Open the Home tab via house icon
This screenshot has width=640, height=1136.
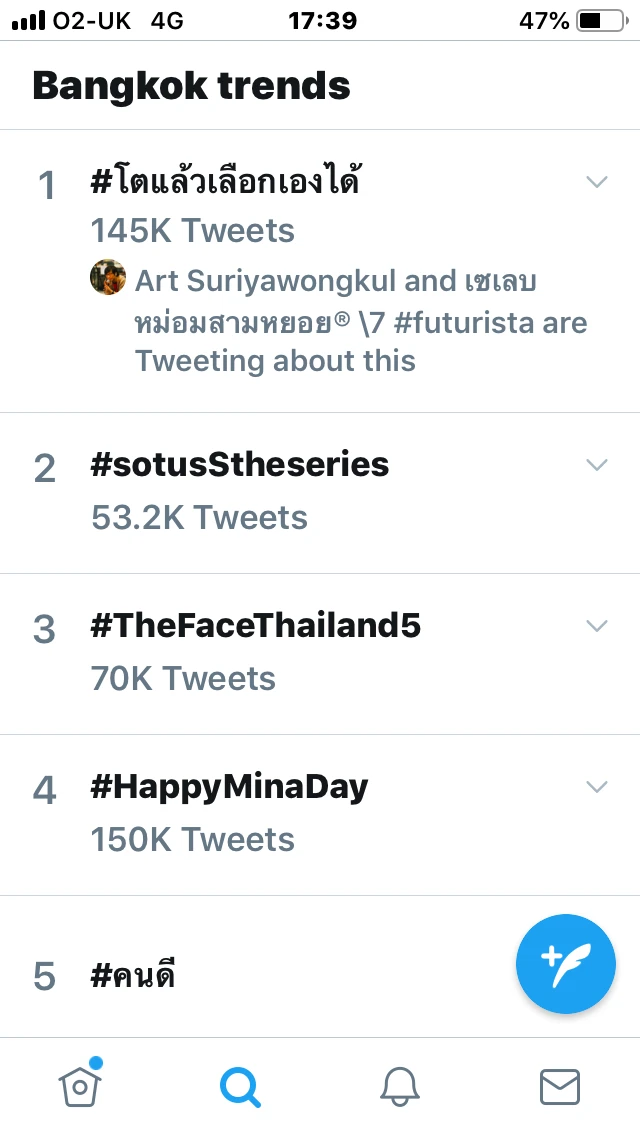80,1086
